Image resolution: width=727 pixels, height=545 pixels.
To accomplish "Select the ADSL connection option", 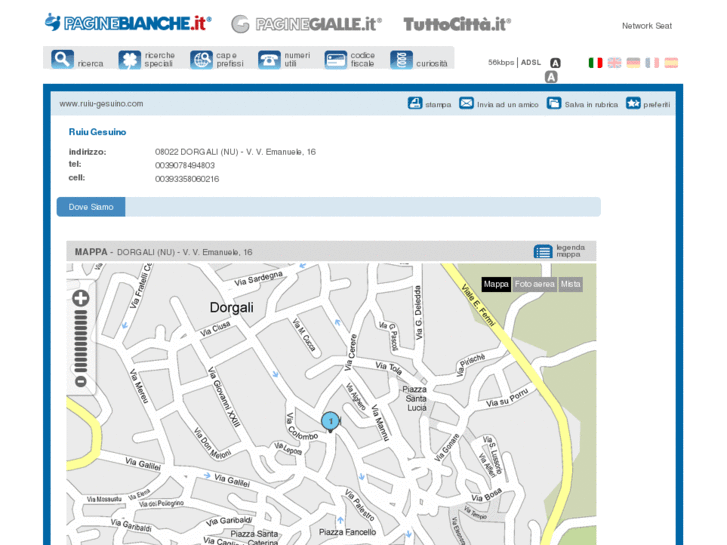I will [531, 62].
